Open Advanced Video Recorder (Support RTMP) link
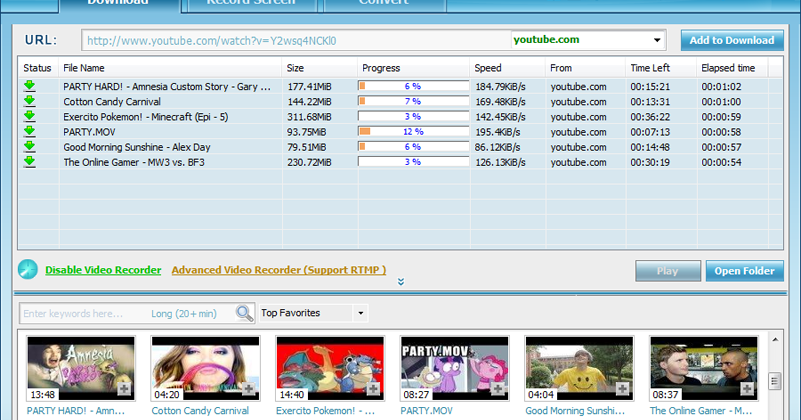801x420 pixels. [x=279, y=270]
